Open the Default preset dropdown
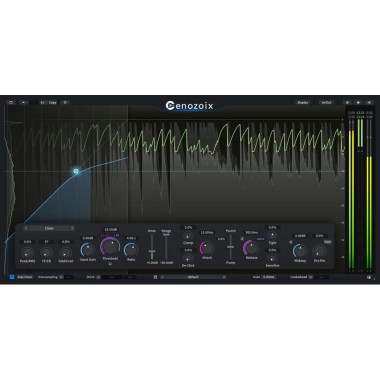 click(x=193, y=277)
